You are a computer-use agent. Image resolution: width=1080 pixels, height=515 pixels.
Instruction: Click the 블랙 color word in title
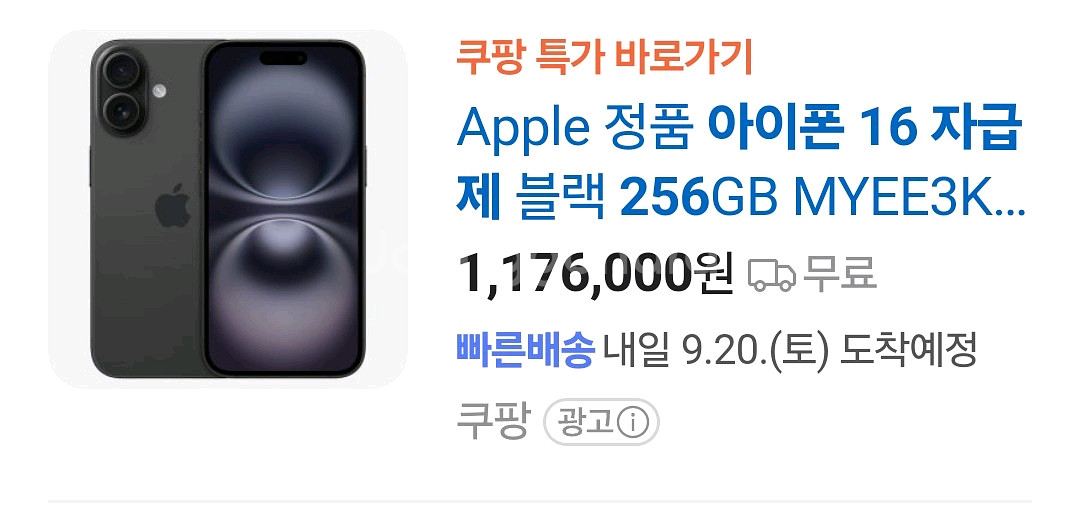click(559, 198)
